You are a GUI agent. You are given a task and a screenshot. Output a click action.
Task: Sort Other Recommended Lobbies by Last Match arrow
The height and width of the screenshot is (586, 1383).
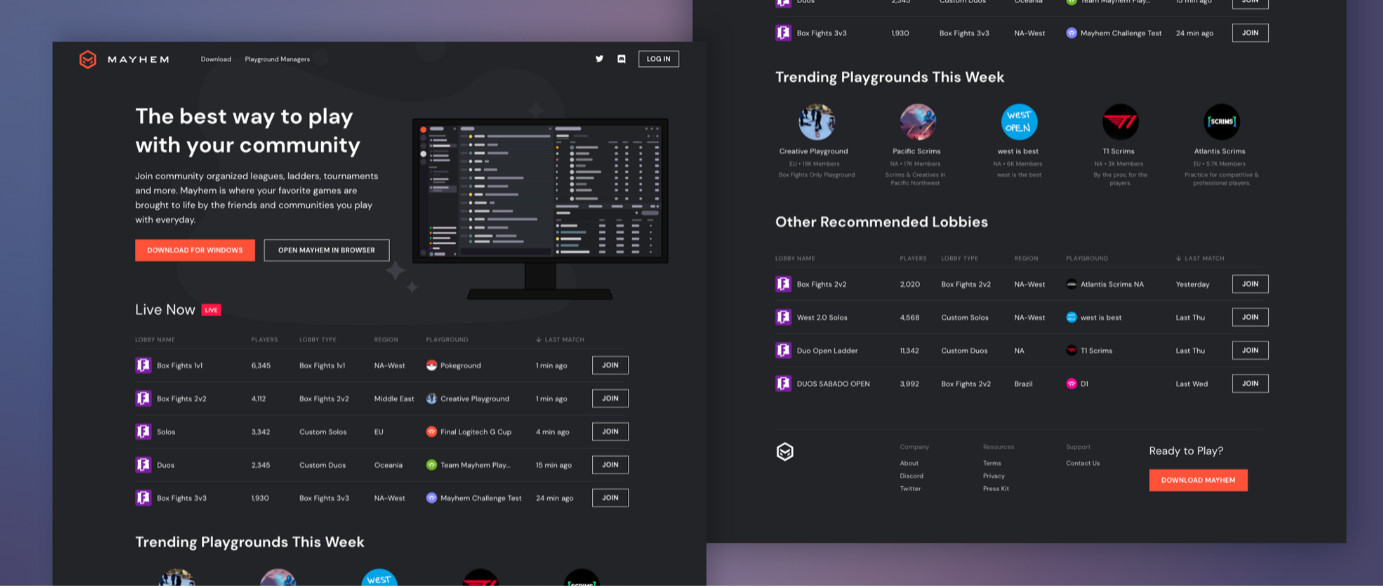pos(1179,259)
